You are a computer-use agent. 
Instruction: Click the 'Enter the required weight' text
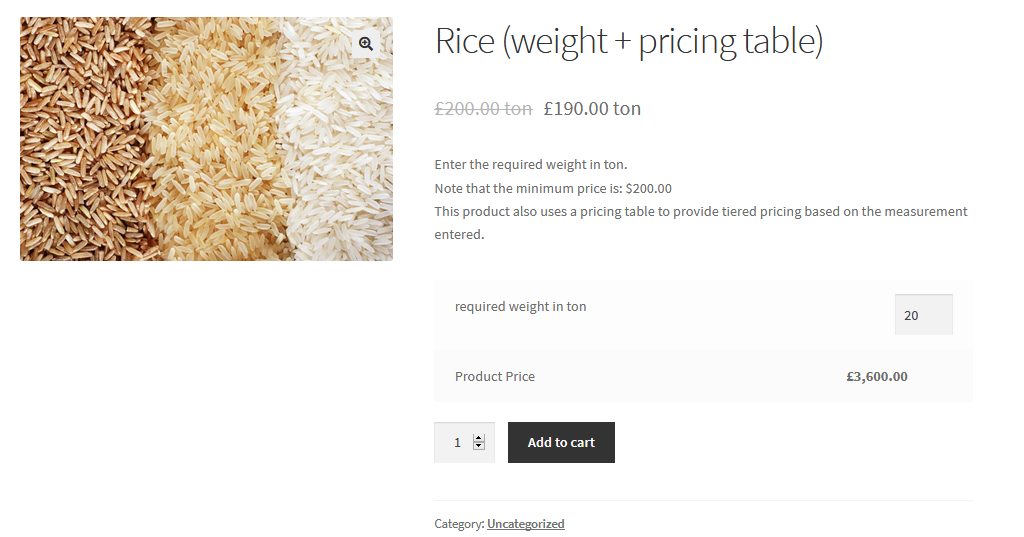point(530,164)
